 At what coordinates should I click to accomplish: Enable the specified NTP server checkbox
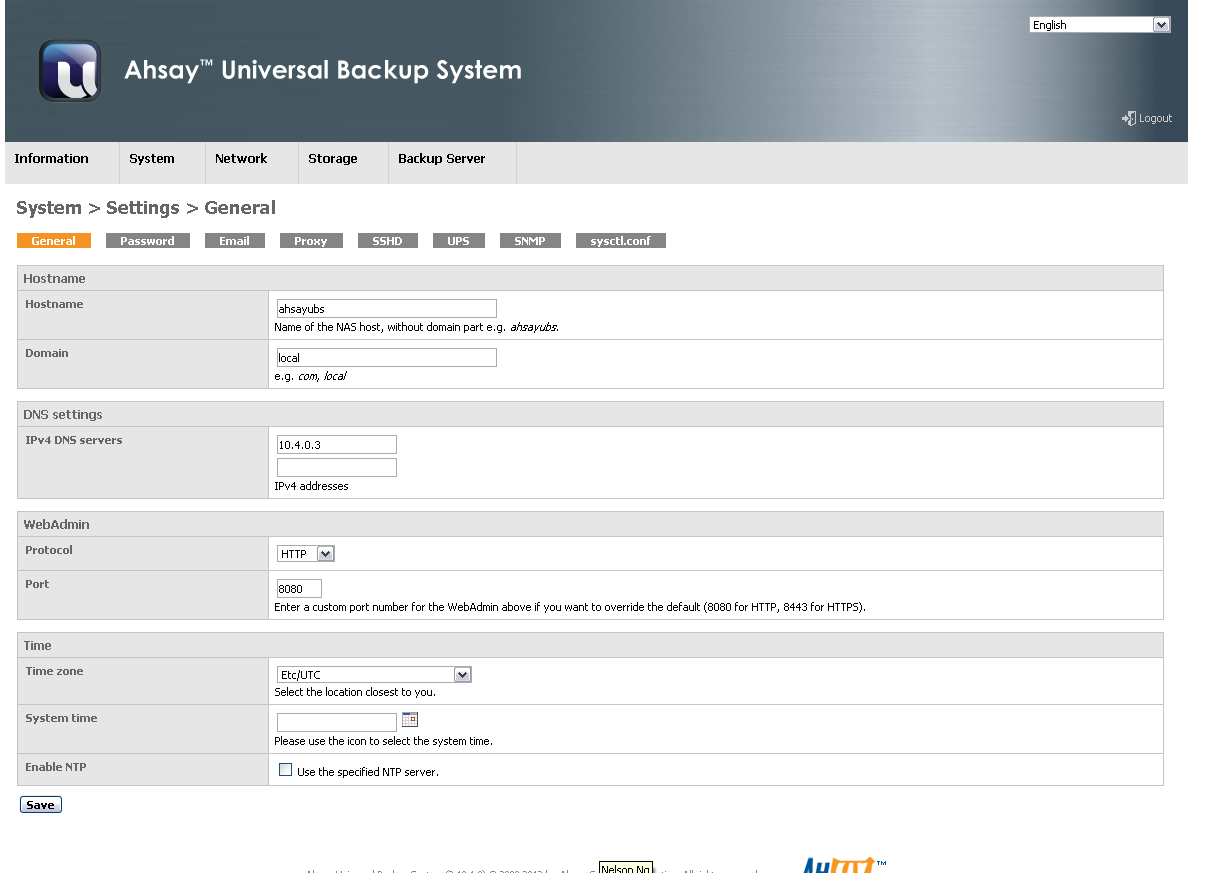tap(285, 770)
